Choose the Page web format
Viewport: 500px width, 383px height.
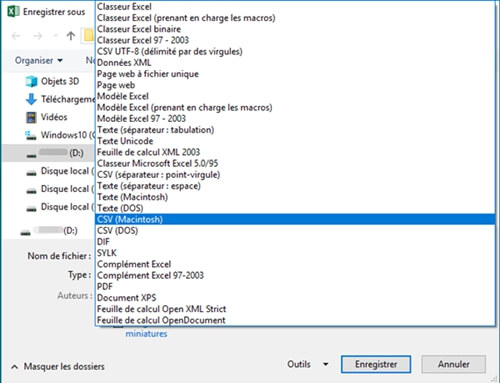[295, 85]
